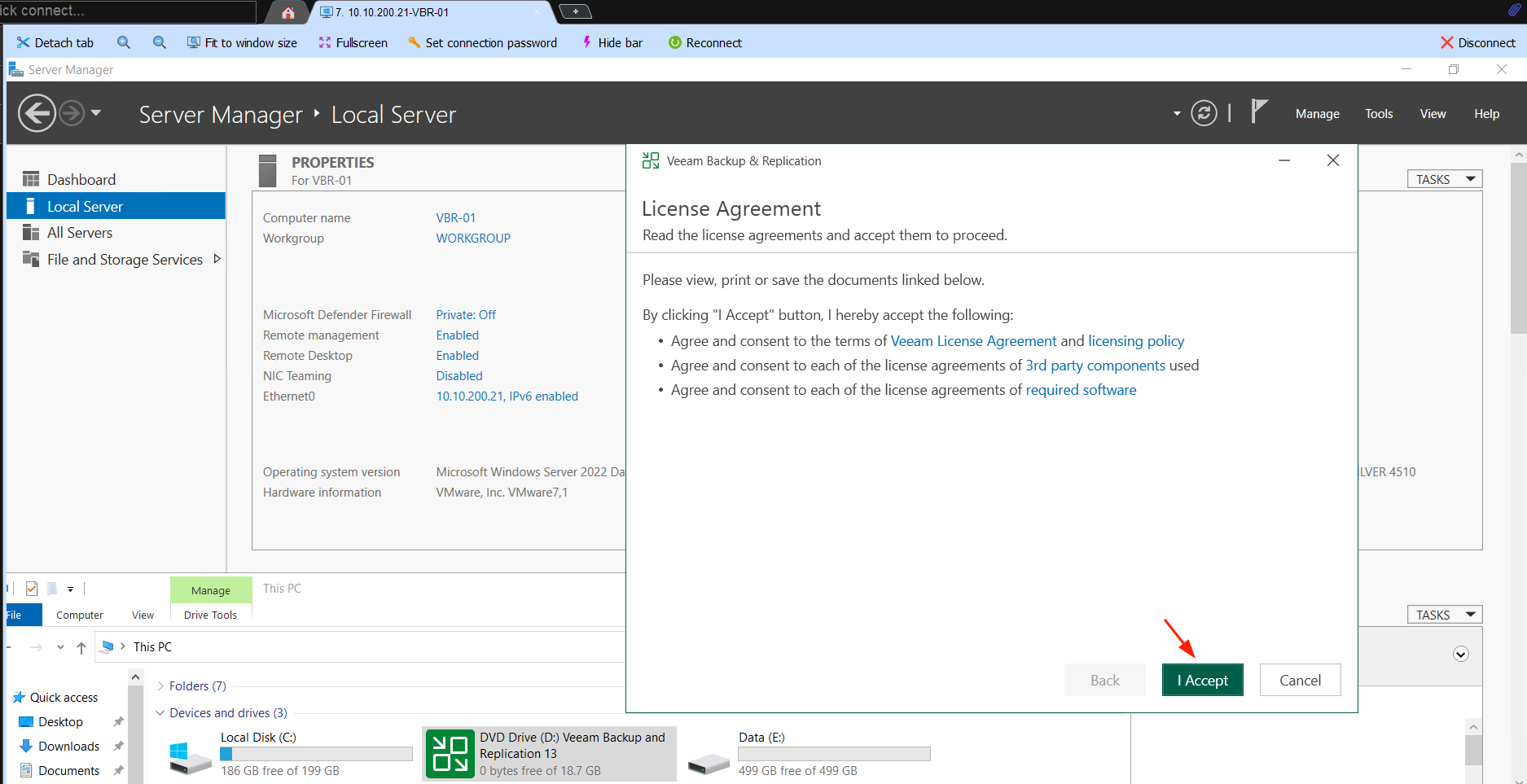Open Desktop in Quick access
Image resolution: width=1527 pixels, height=784 pixels.
point(60,722)
